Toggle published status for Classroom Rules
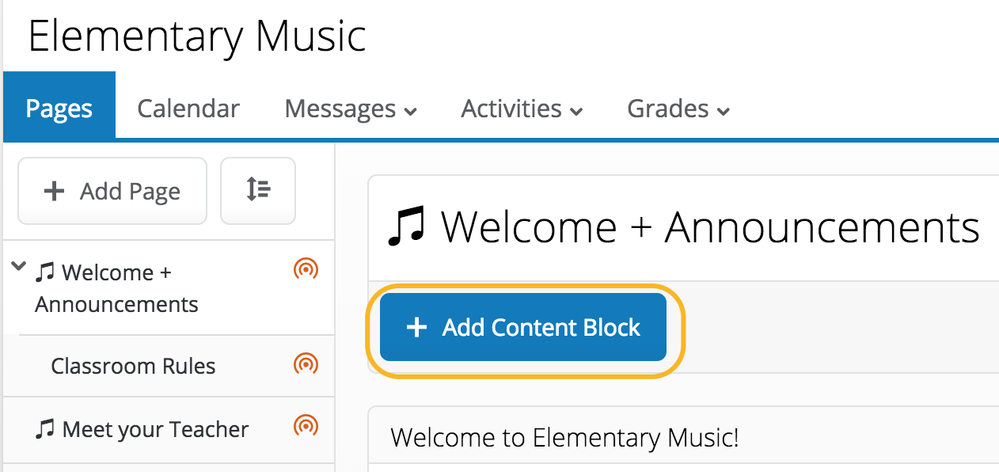Viewport: 999px width, 472px height. pos(305,365)
